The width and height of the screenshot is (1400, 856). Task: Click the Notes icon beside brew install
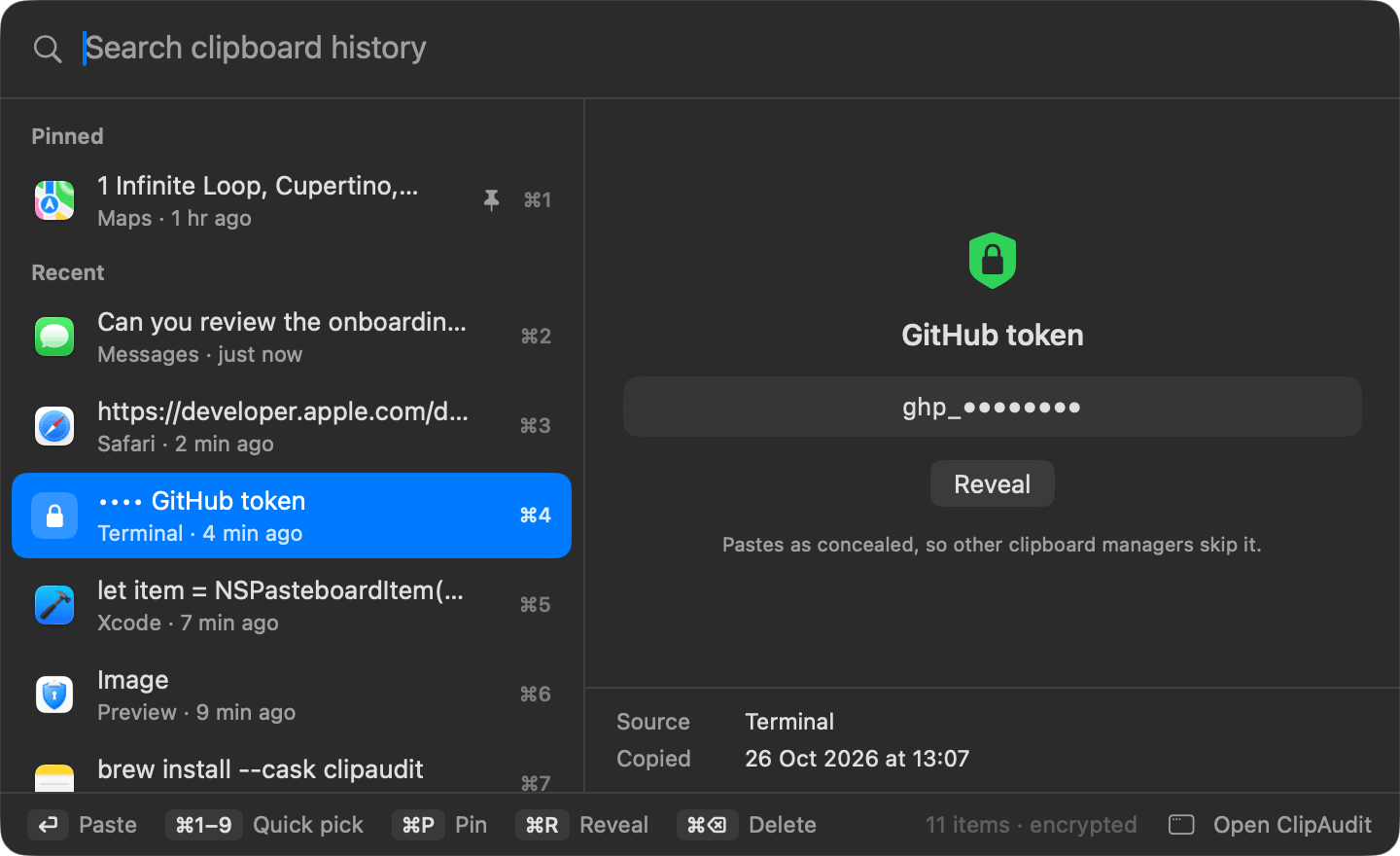54,778
